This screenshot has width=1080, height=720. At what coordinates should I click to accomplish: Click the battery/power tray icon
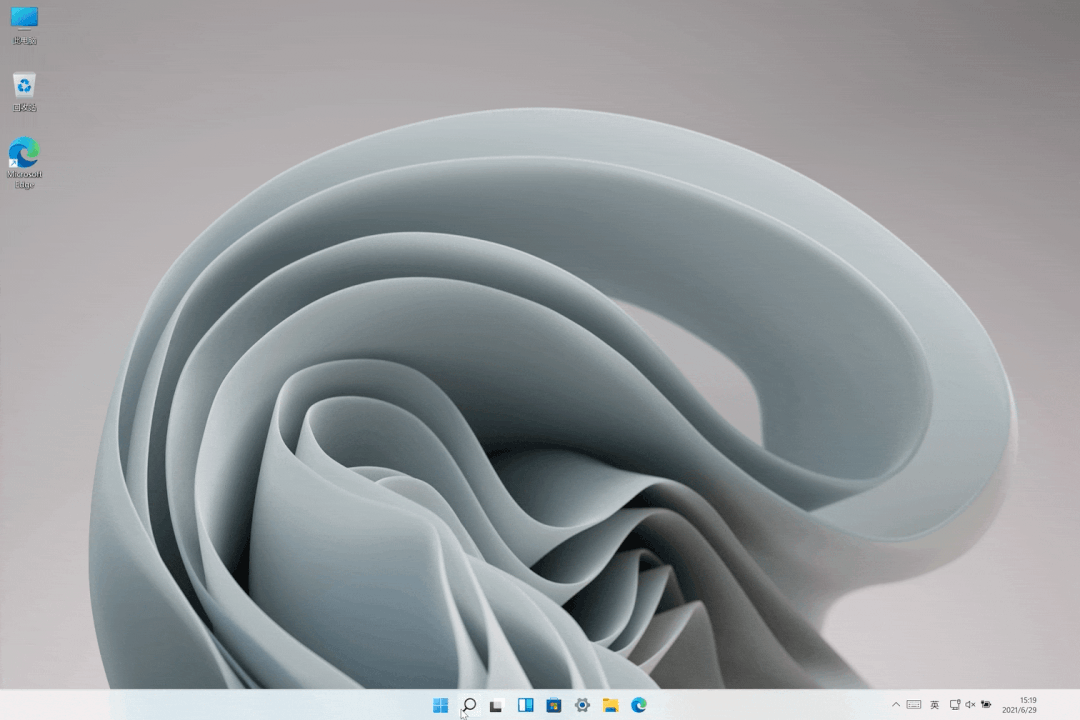tap(986, 705)
